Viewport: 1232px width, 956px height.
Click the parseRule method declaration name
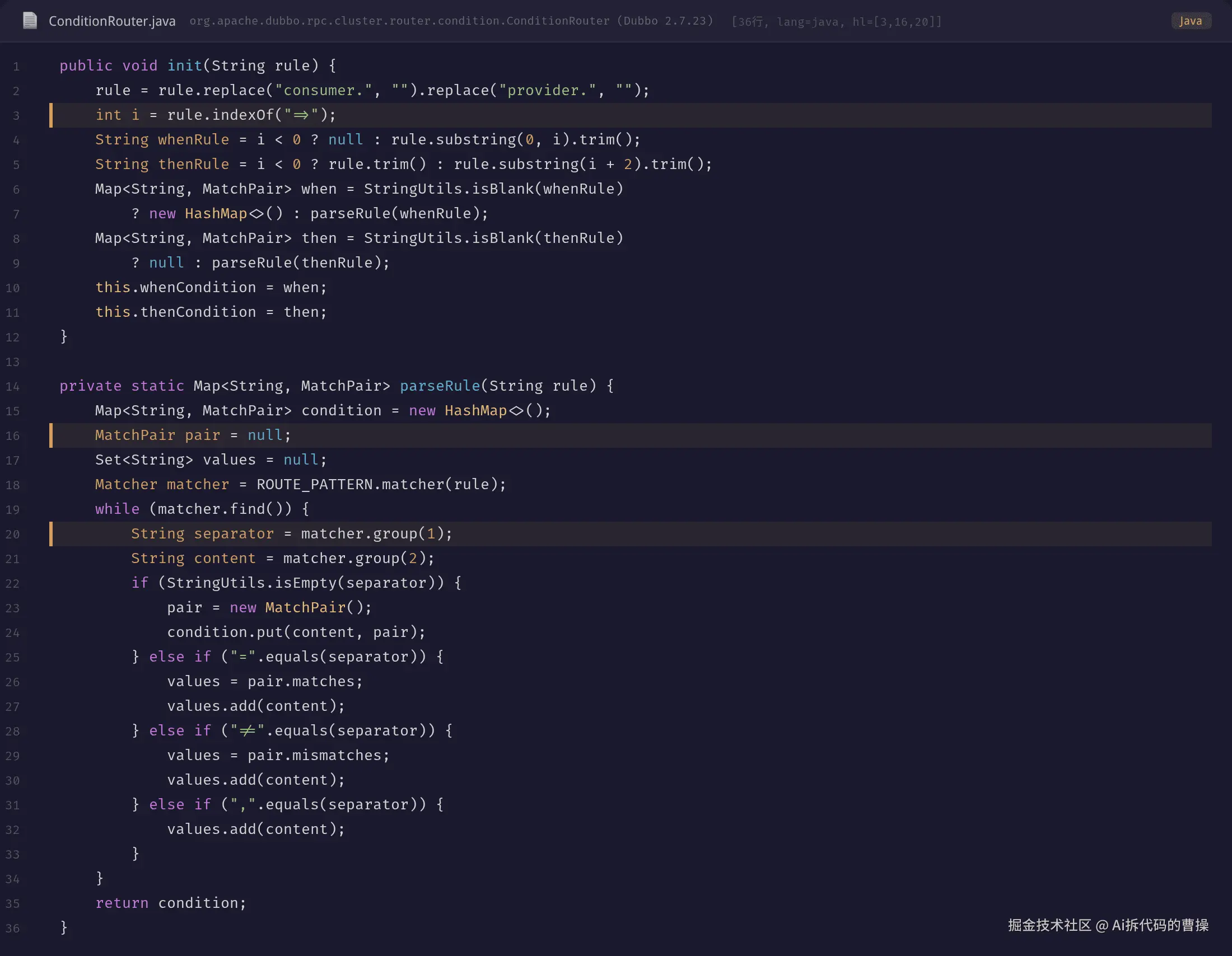click(440, 386)
